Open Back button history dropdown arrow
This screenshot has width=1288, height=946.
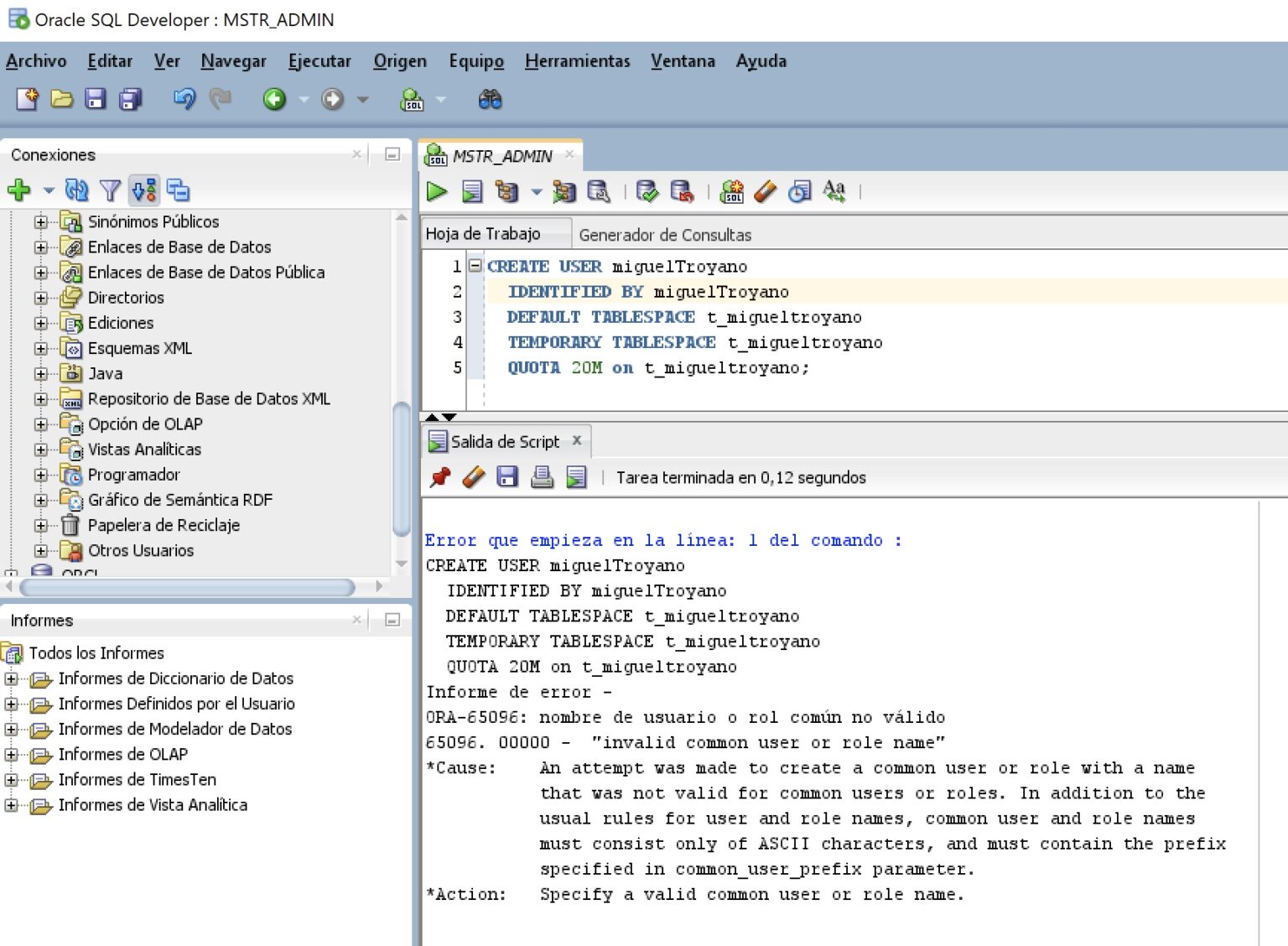coord(304,100)
